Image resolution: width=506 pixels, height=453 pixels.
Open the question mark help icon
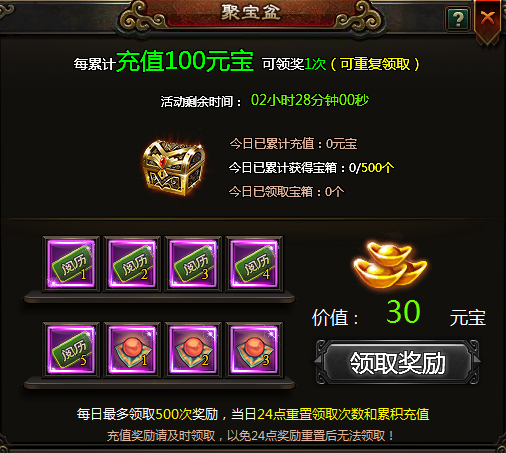tap(458, 19)
